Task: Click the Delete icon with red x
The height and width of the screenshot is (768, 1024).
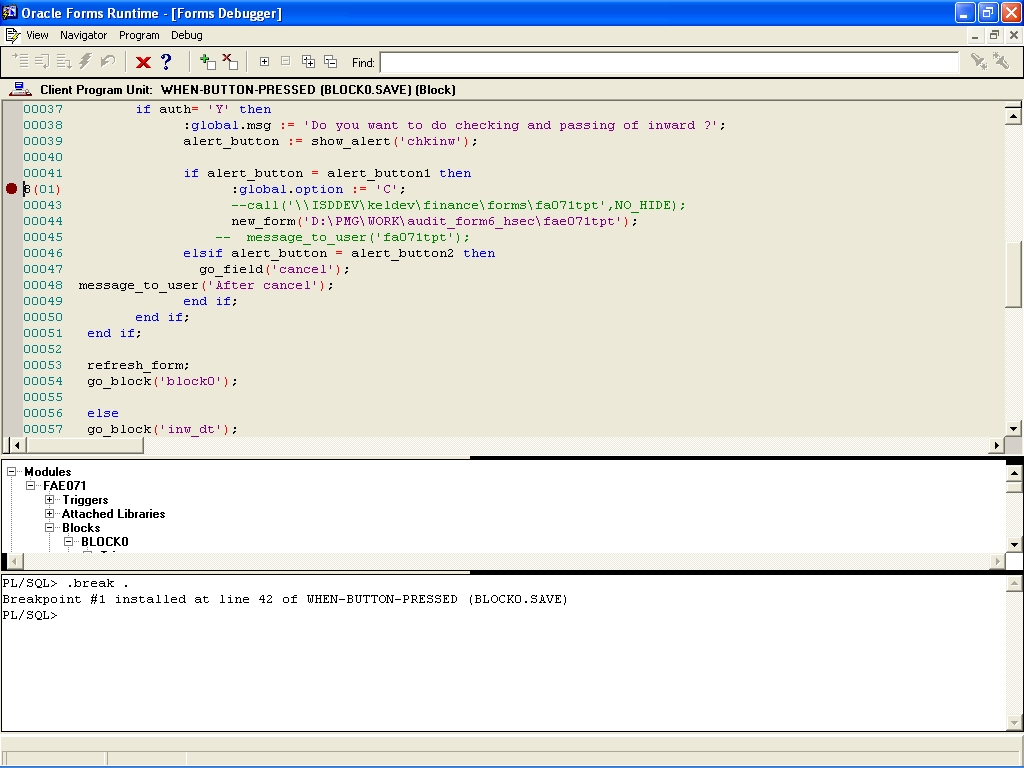Action: click(230, 62)
